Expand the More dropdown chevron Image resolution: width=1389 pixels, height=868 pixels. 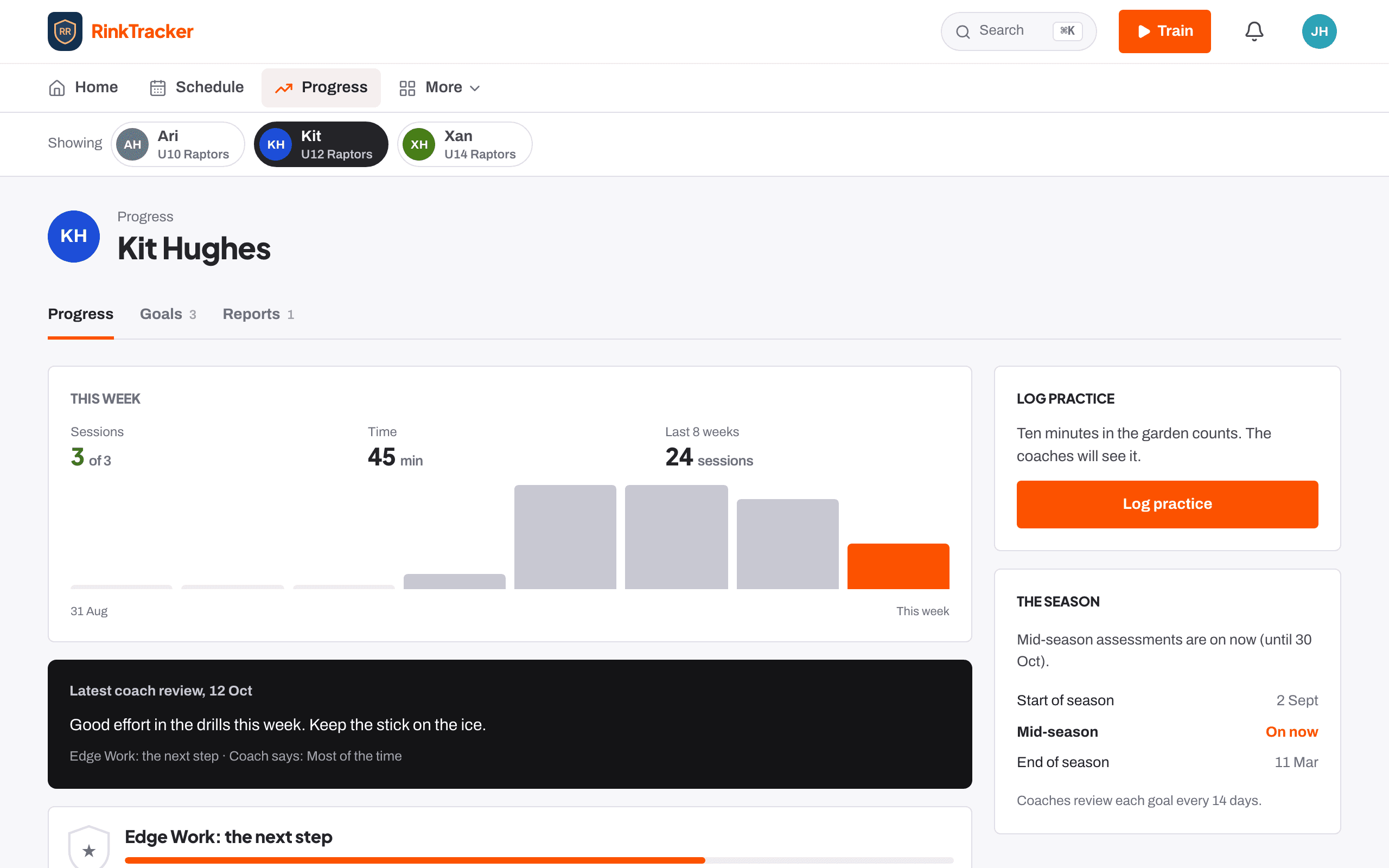(475, 88)
